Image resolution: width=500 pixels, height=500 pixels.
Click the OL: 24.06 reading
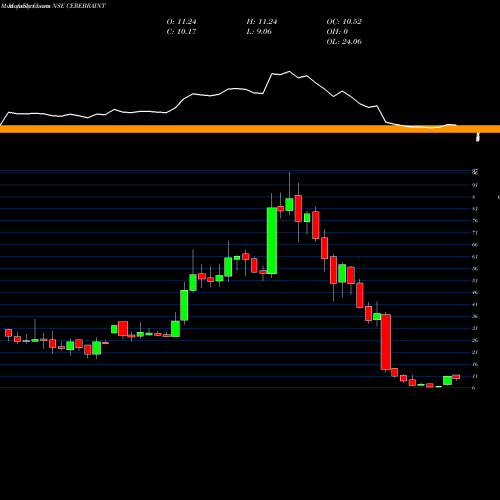point(344,42)
